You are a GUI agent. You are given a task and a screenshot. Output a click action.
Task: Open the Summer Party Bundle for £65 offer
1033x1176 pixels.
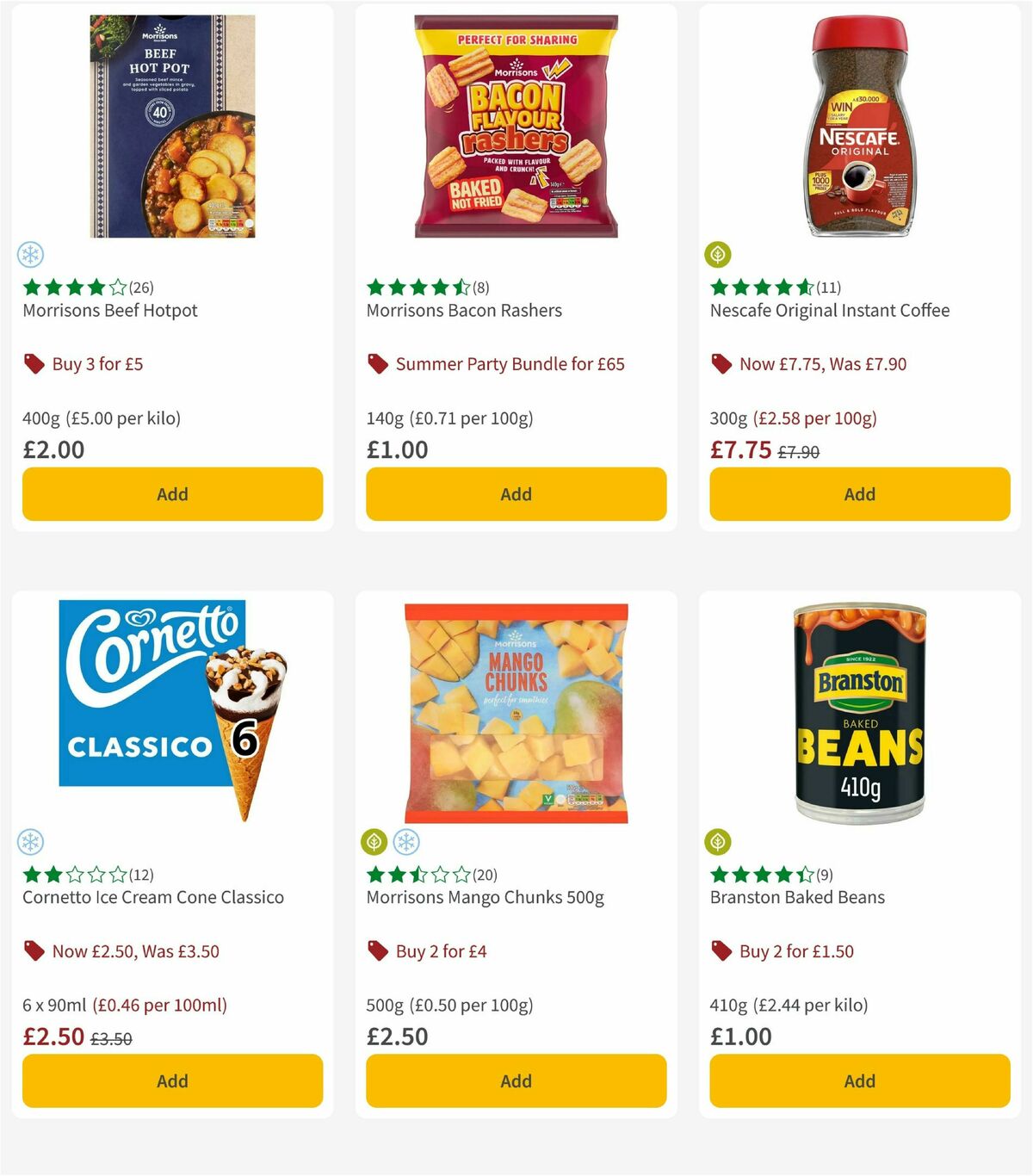[x=511, y=363]
